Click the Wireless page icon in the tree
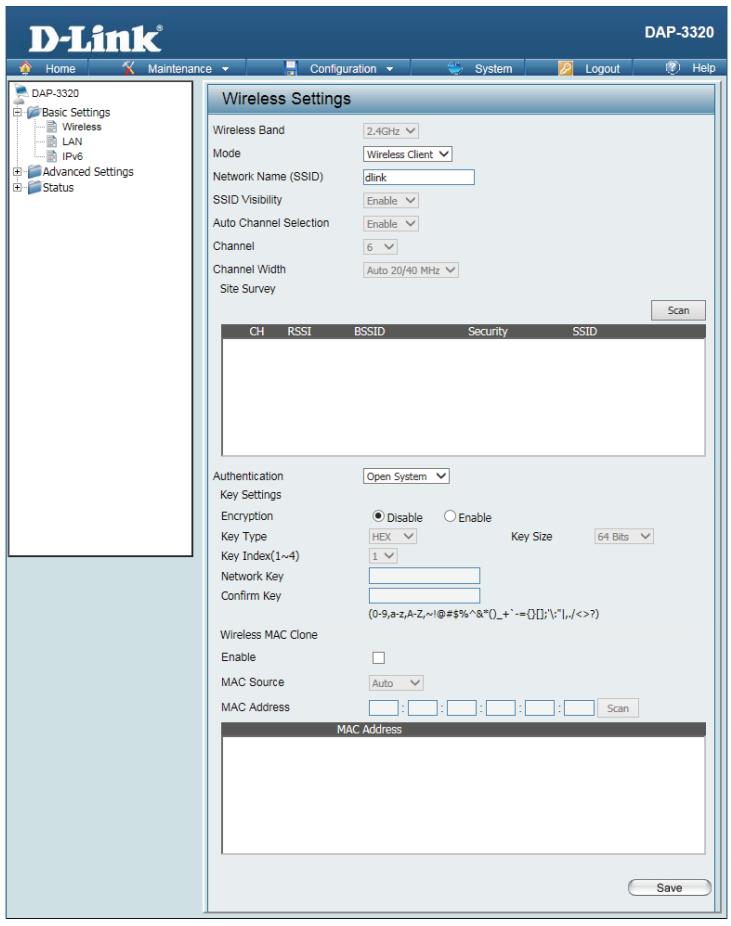The image size is (731, 926). click(52, 126)
